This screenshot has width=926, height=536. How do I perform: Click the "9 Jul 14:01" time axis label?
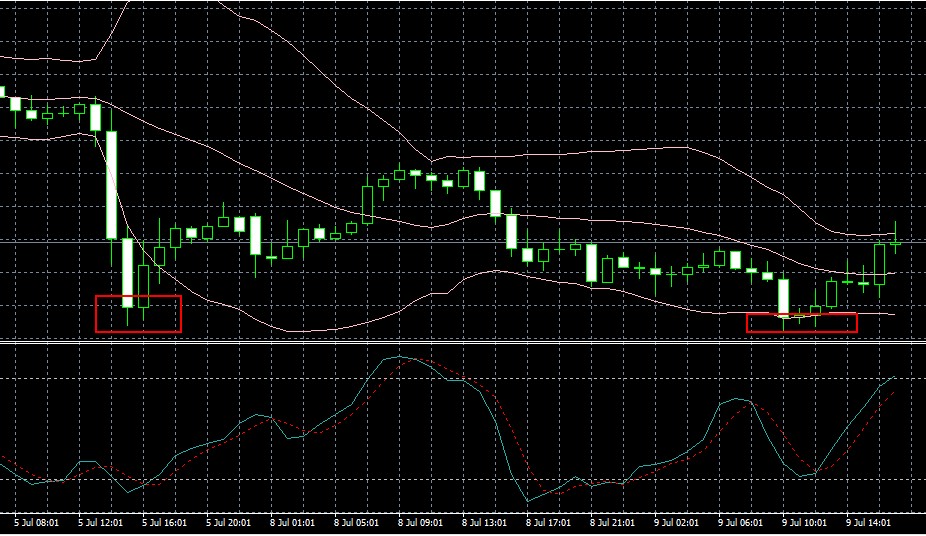click(x=868, y=522)
